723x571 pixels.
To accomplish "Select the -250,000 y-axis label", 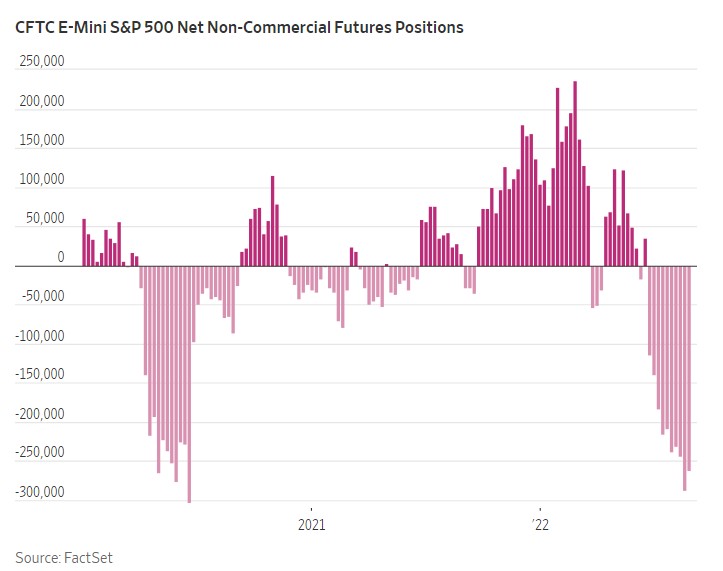I will 38,453.
